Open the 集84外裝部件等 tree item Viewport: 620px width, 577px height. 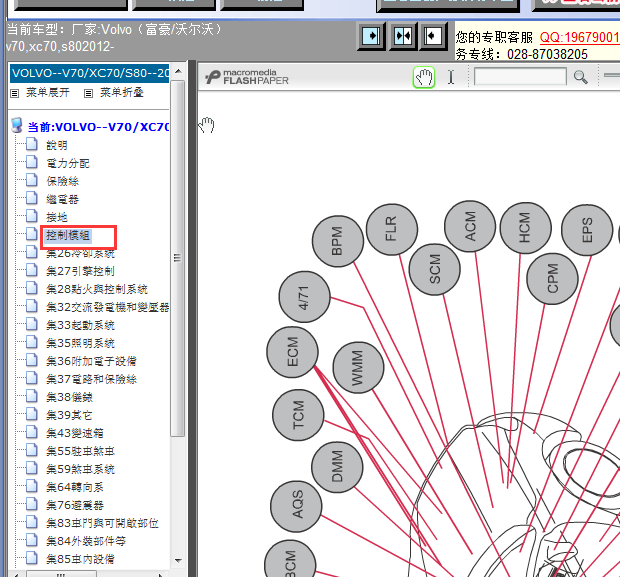click(x=86, y=541)
